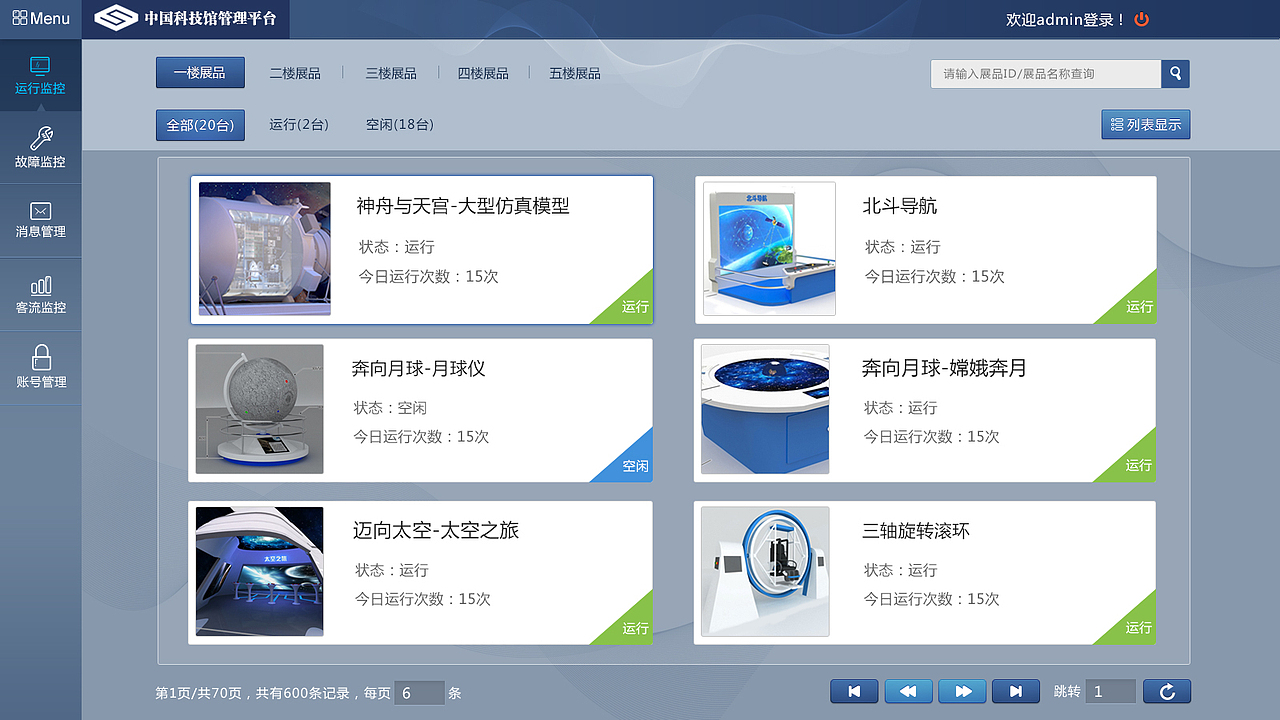Screen dimensions: 1280x720
Task: Switch to 二楼展品 tab
Action: point(295,74)
